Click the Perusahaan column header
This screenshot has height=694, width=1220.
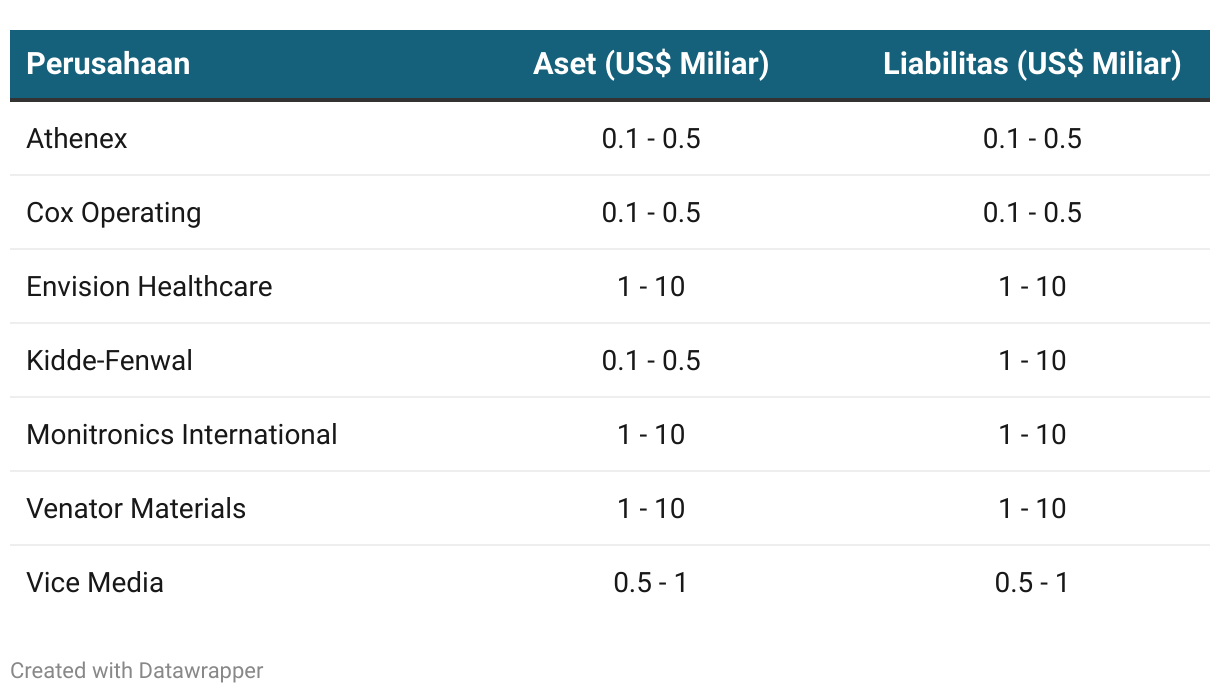[108, 64]
